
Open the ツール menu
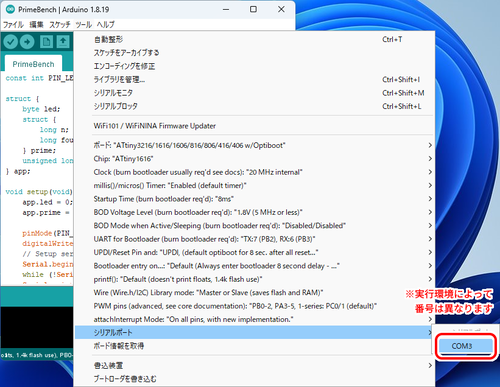point(83,25)
